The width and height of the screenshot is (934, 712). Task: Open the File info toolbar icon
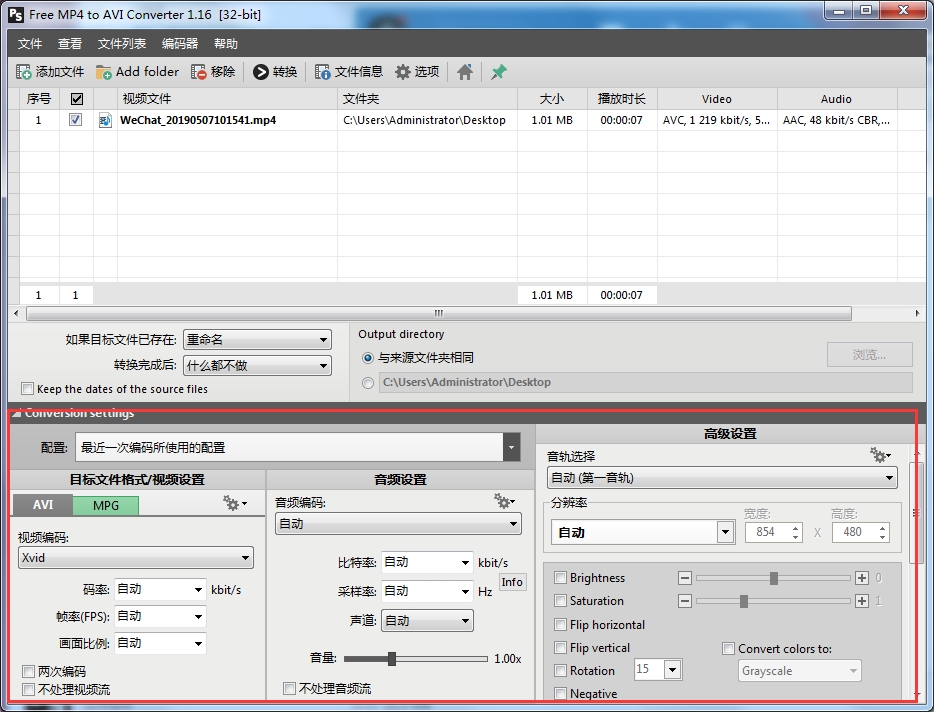pyautogui.click(x=323, y=72)
